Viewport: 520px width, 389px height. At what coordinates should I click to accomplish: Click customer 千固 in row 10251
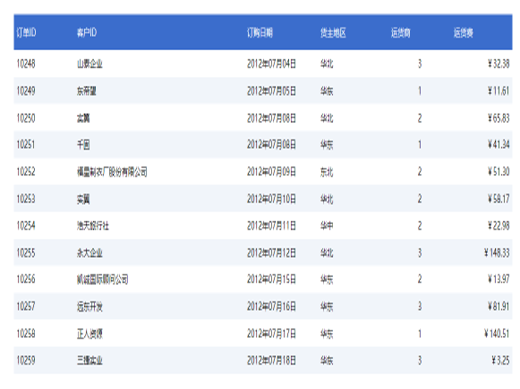[83, 145]
